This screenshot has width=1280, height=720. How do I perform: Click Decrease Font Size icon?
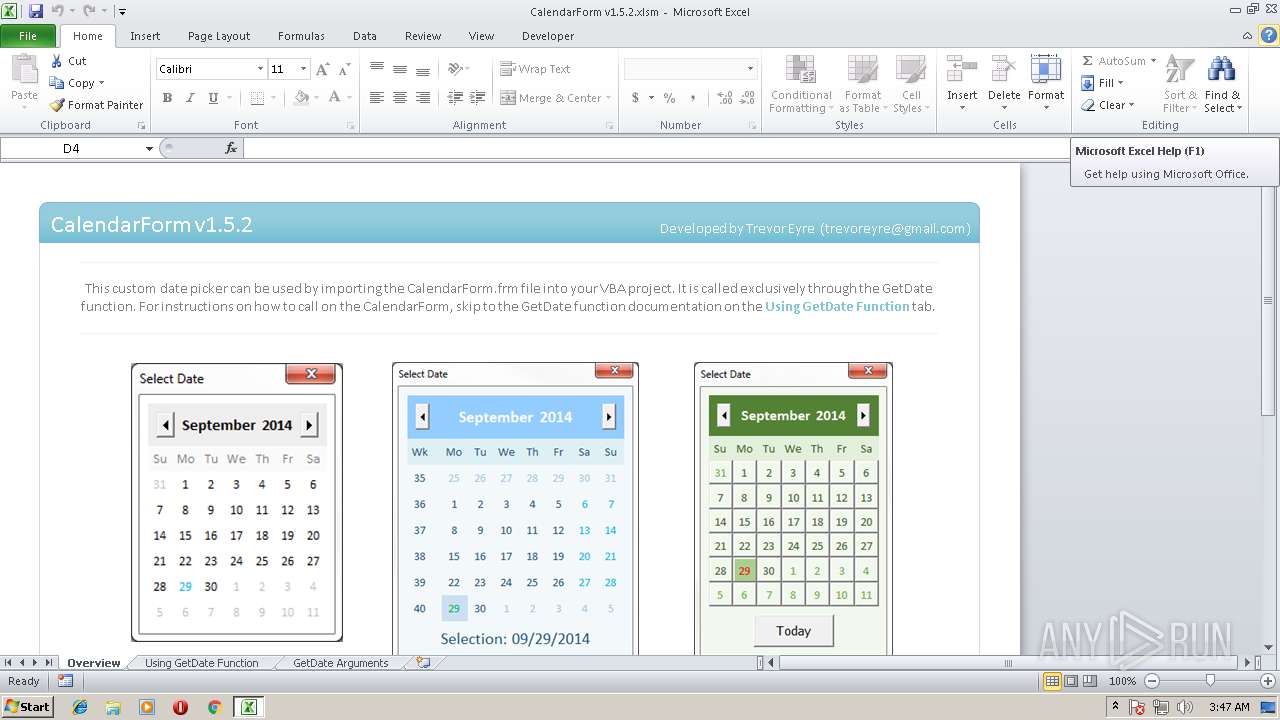(x=344, y=69)
